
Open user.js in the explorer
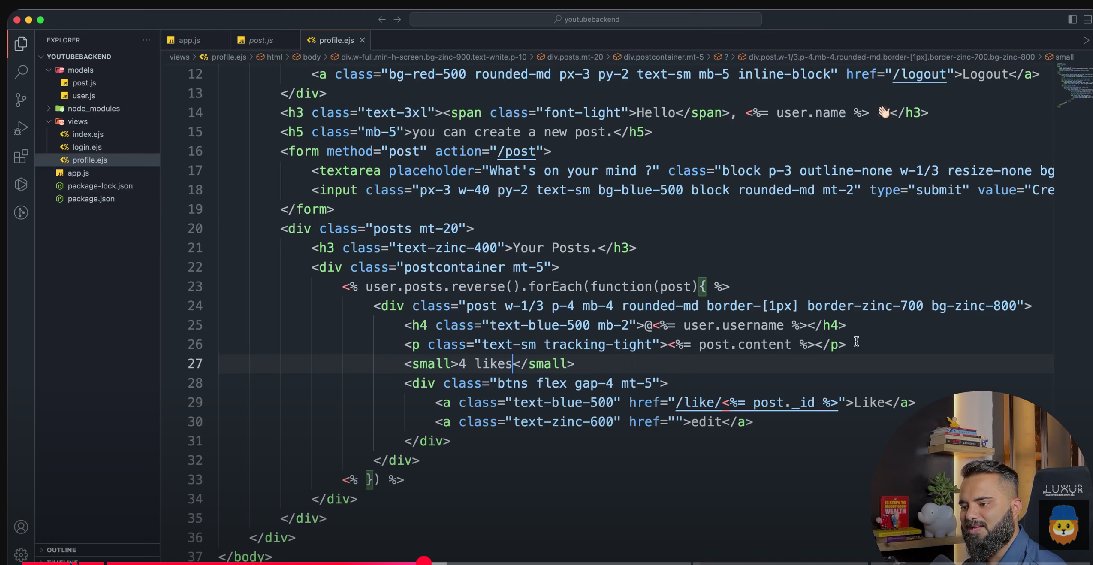tap(83, 95)
